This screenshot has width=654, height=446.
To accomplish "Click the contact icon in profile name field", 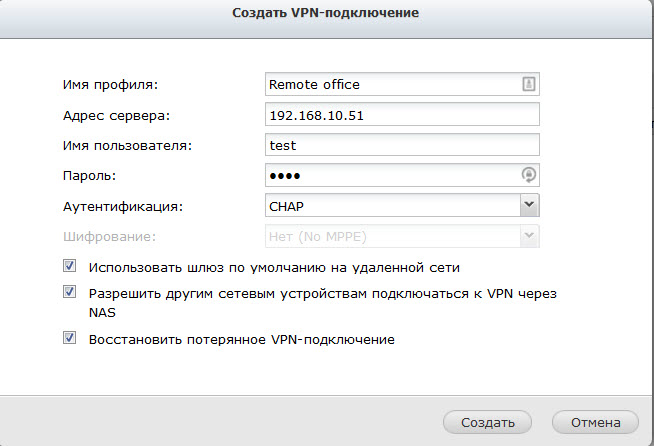I will point(528,84).
